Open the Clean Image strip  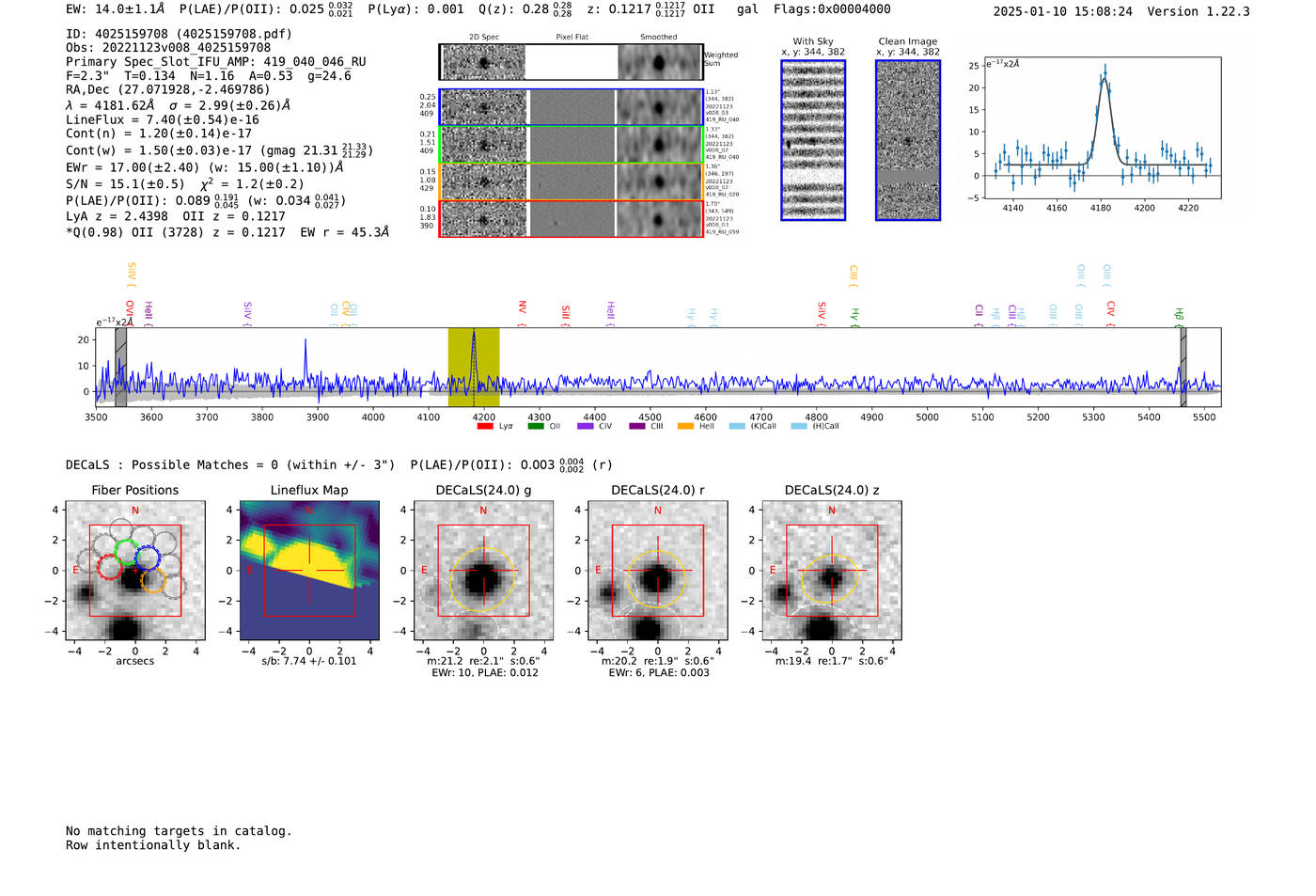point(908,140)
